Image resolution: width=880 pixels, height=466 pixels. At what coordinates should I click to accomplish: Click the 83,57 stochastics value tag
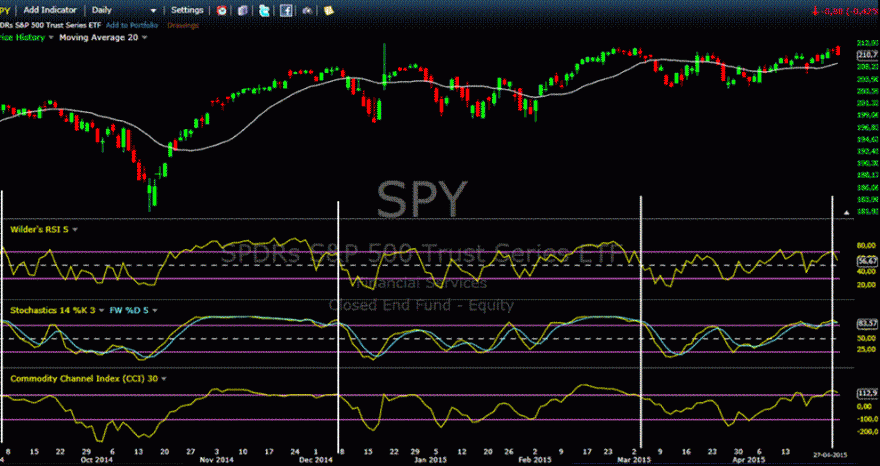[867, 324]
